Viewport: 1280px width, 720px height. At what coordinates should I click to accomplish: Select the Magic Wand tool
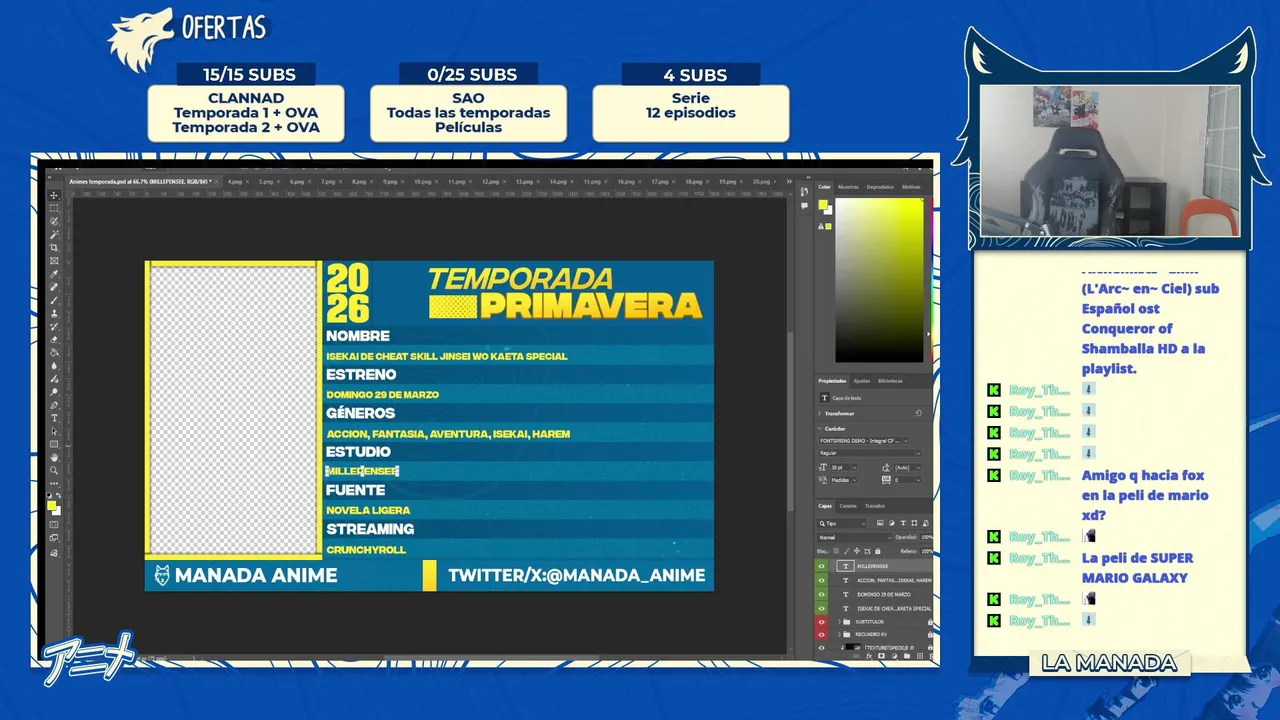click(x=54, y=234)
